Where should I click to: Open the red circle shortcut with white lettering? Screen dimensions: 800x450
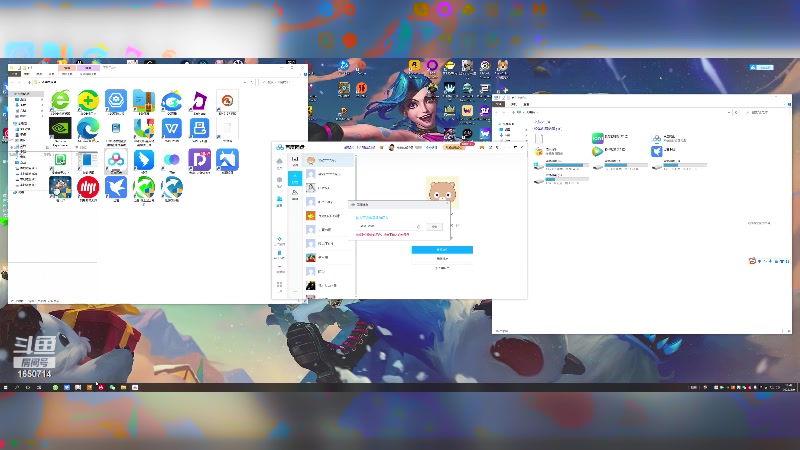[88, 187]
